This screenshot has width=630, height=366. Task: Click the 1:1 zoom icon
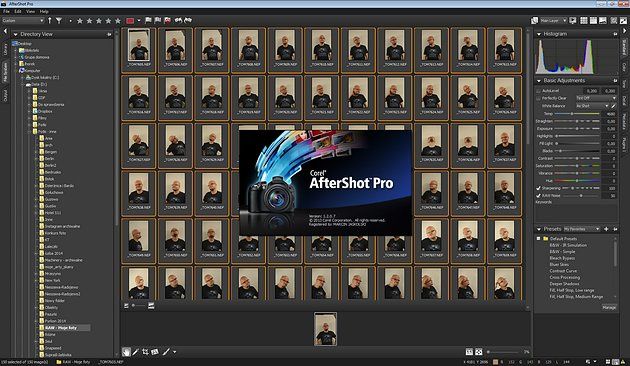click(x=469, y=352)
